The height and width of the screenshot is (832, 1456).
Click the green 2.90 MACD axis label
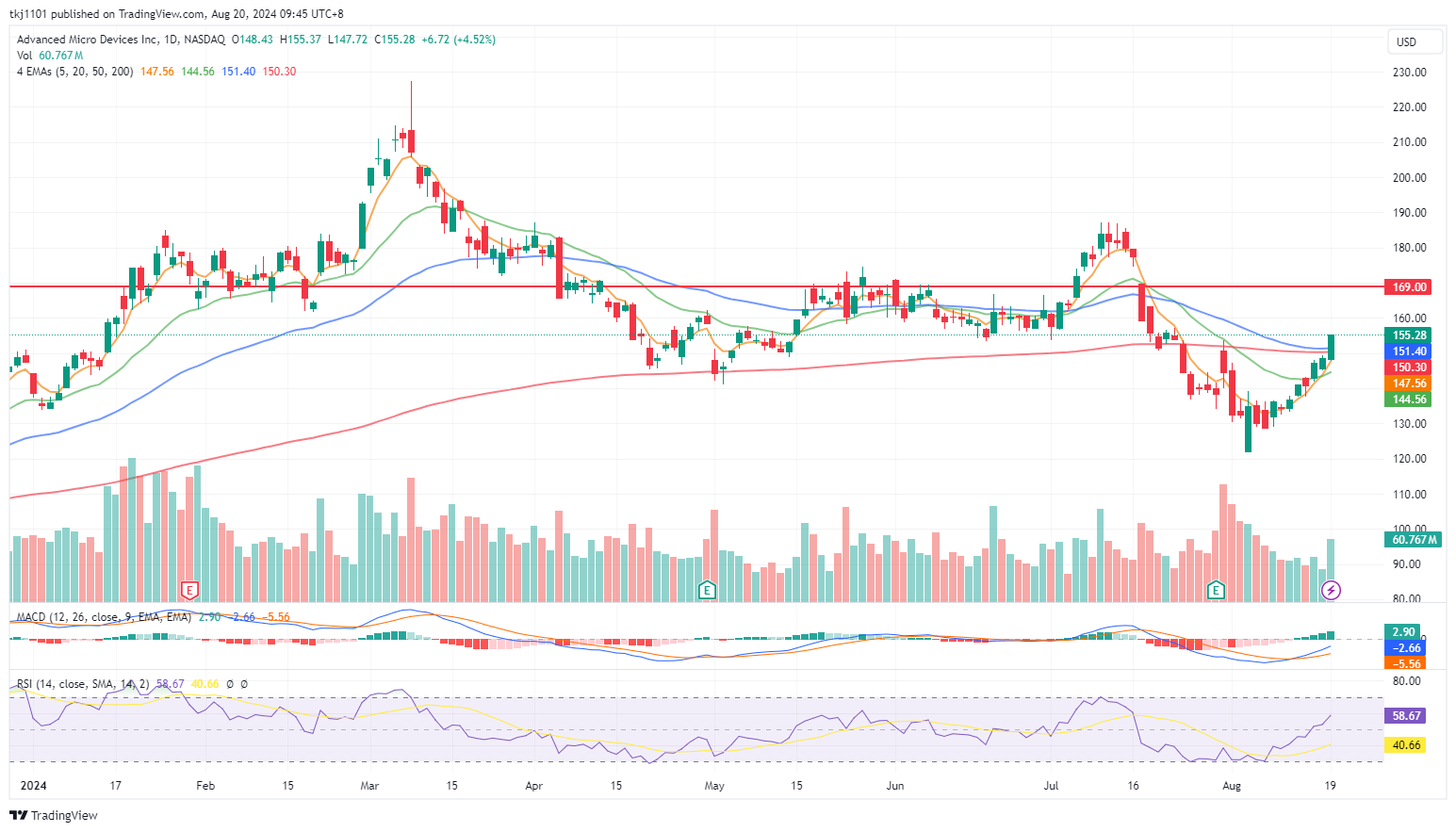[1403, 632]
